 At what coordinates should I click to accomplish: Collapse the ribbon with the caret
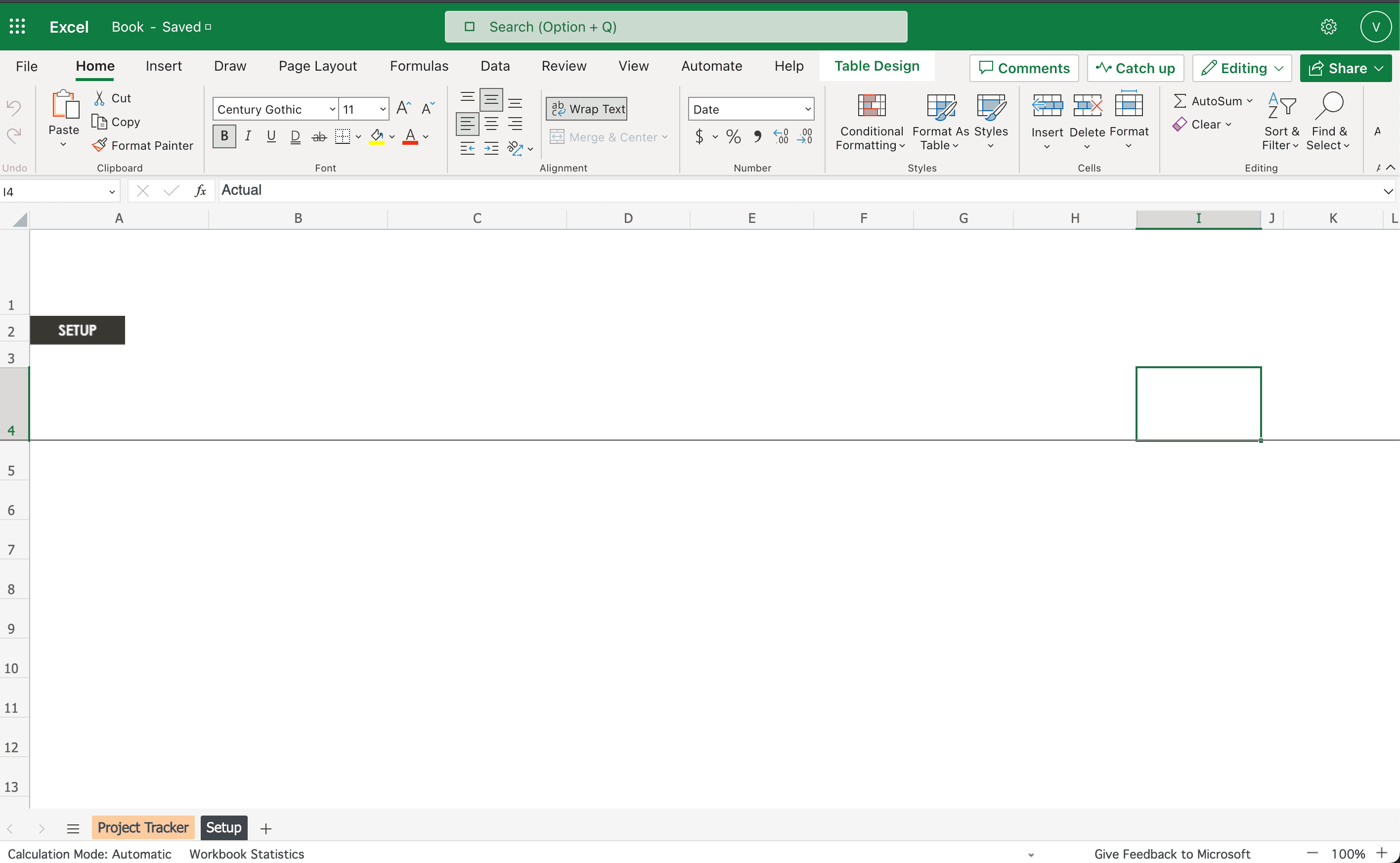click(x=1390, y=167)
